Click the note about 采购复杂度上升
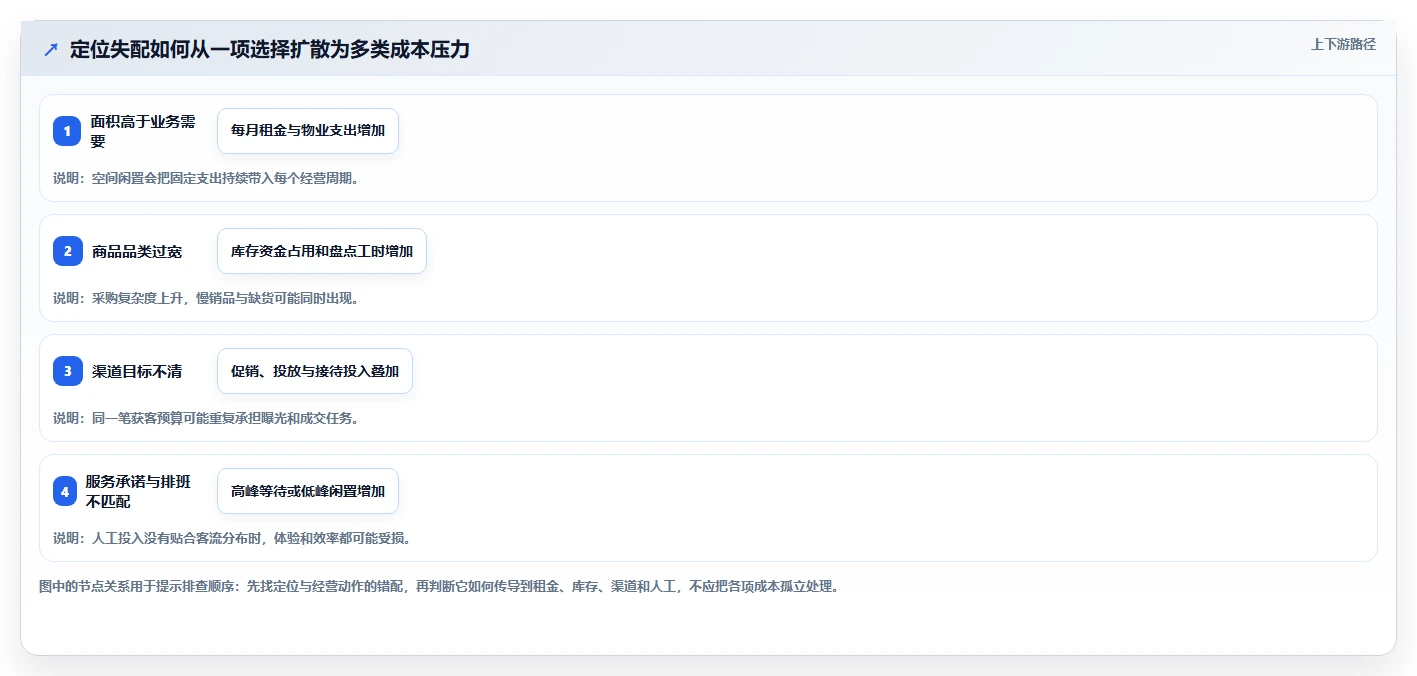 point(206,298)
